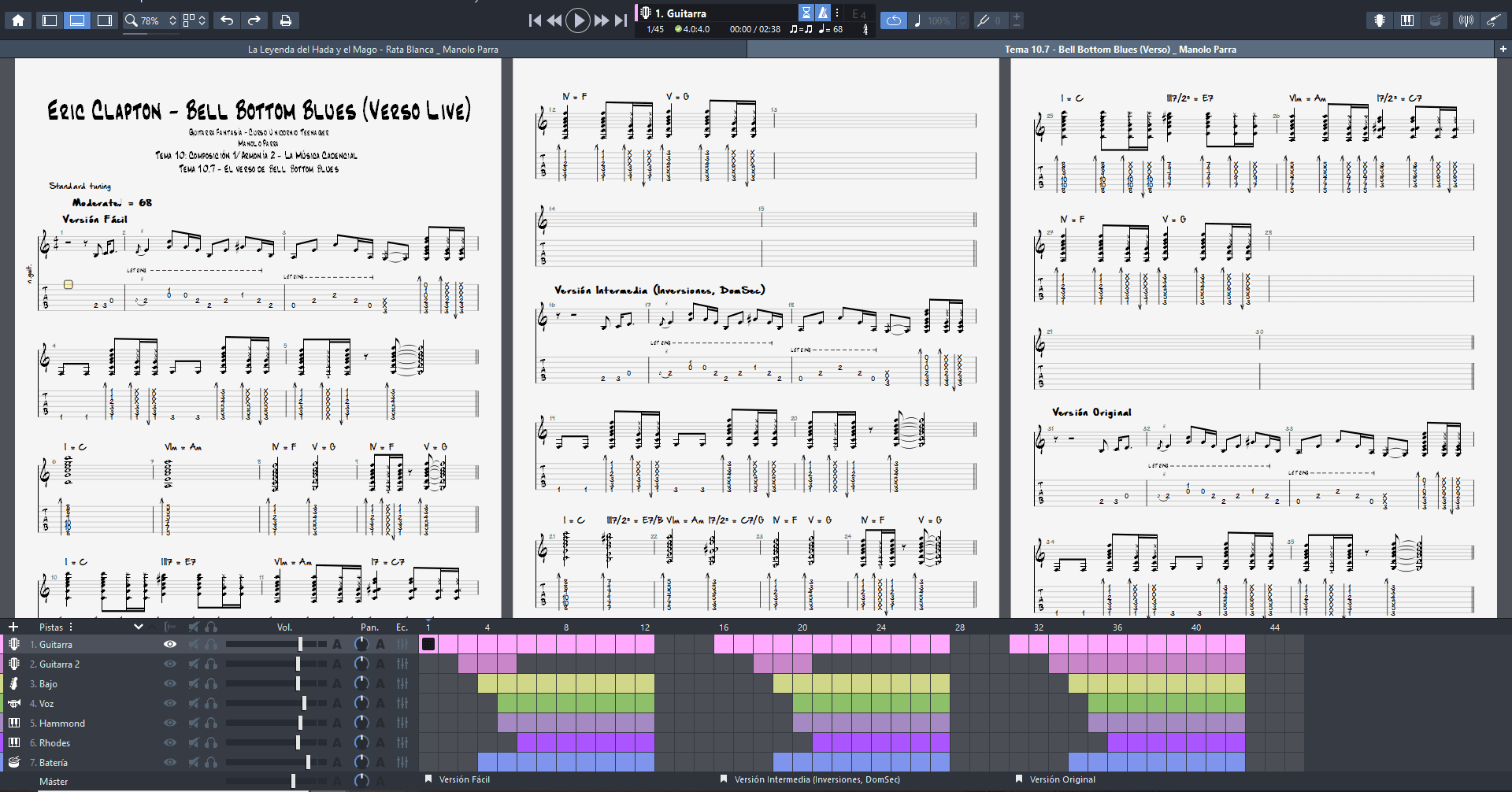Toggle the bottom global view panel
1512x792 pixels.
point(77,20)
